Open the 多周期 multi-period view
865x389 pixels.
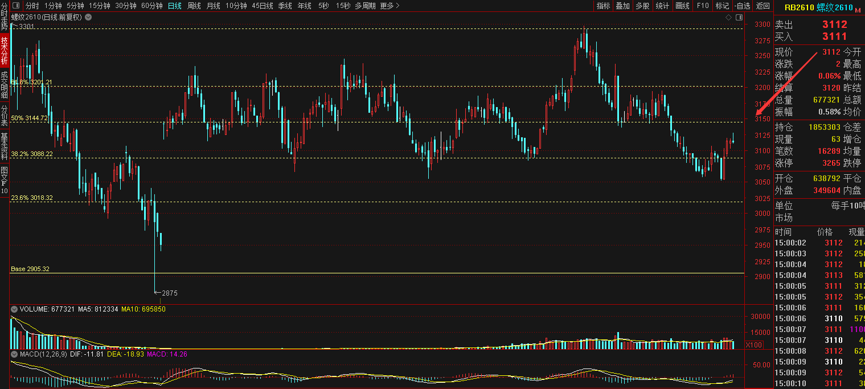[x=365, y=6]
